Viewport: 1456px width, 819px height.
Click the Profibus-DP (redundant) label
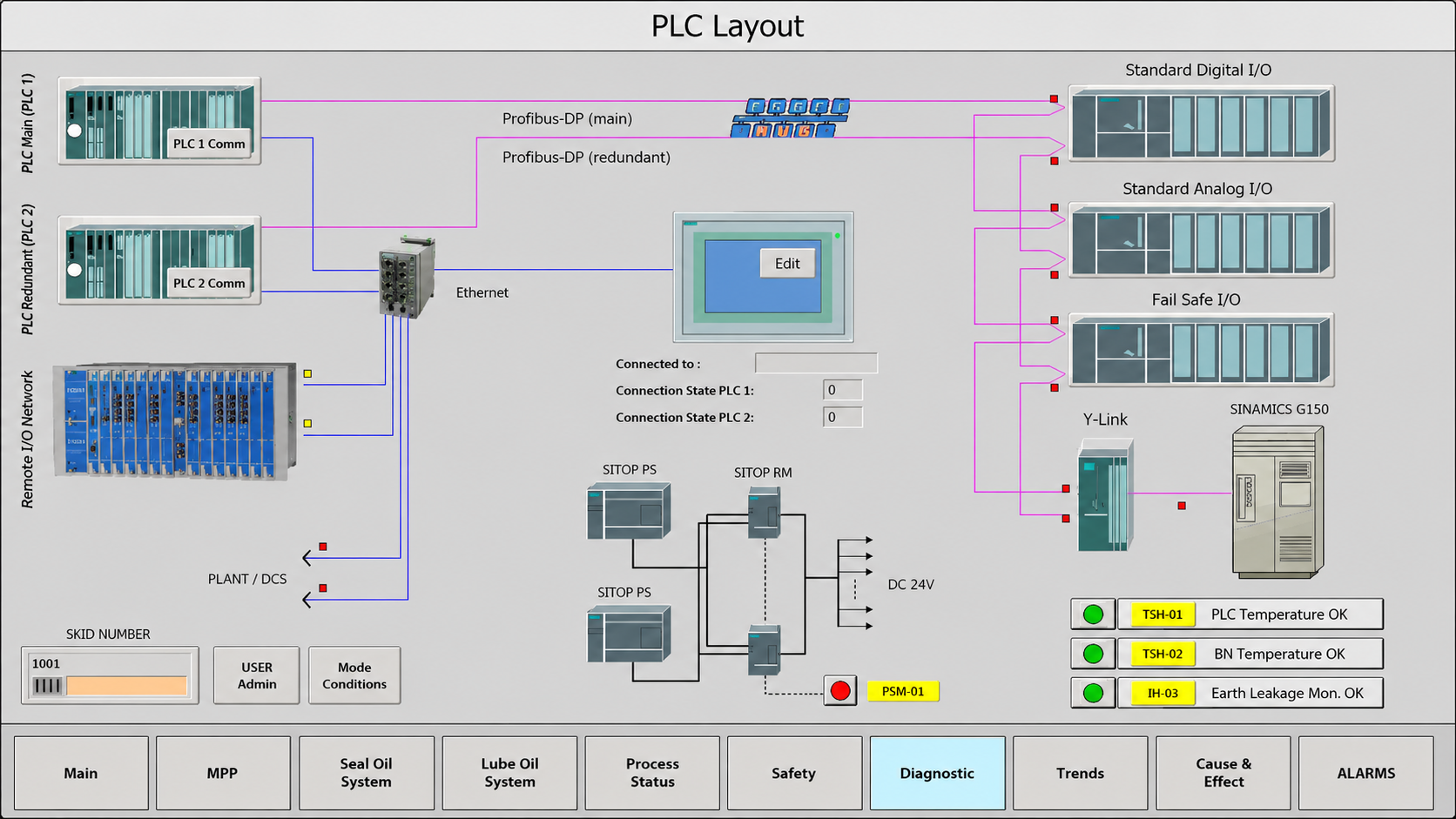click(586, 158)
